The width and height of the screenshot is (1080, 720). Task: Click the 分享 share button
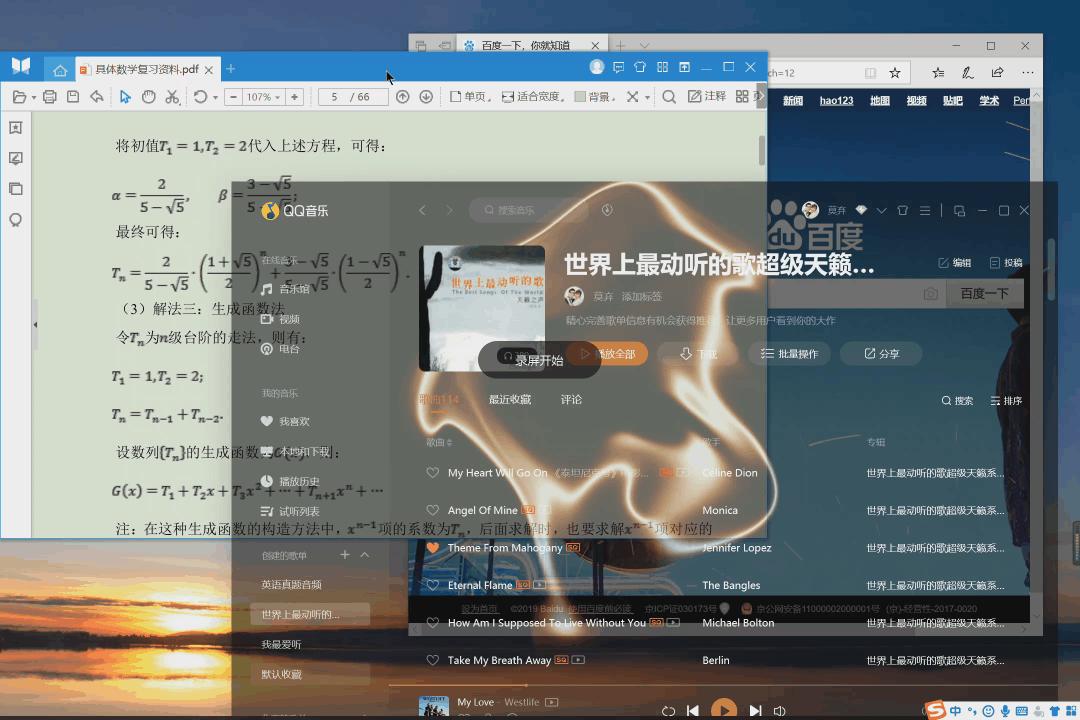pos(882,353)
